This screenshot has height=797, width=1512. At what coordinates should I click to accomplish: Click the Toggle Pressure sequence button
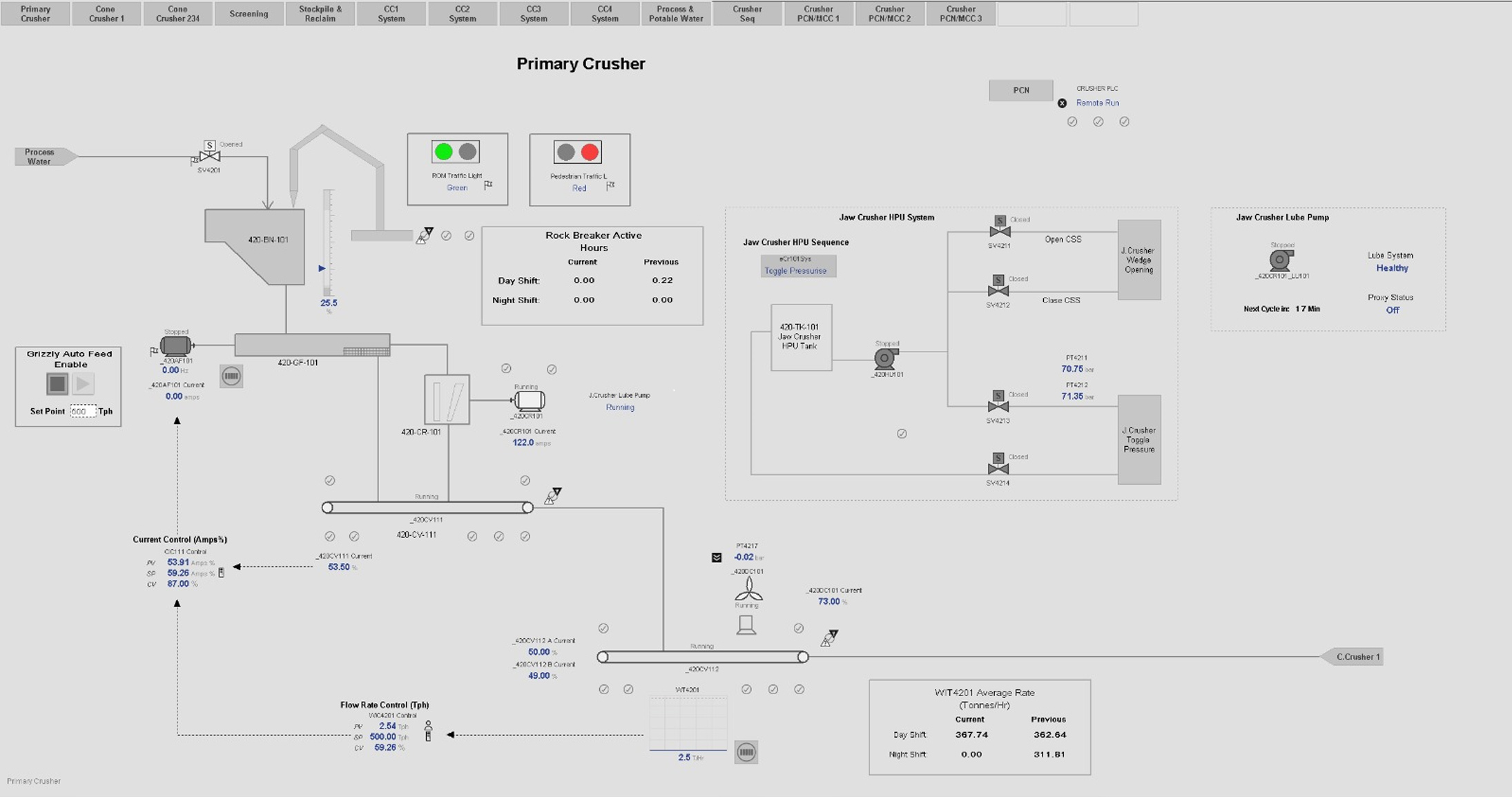click(x=797, y=267)
